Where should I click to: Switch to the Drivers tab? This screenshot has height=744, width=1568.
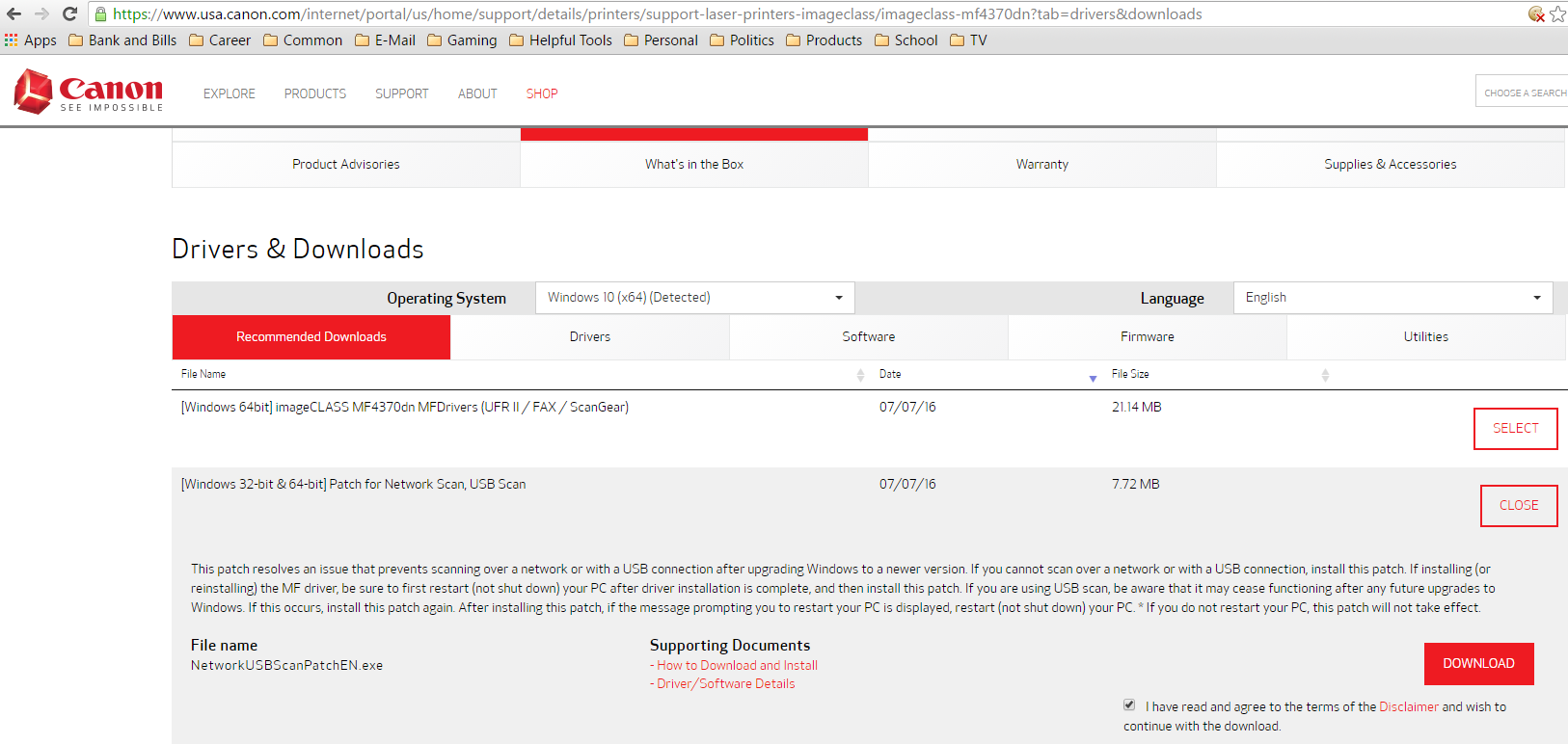point(590,337)
